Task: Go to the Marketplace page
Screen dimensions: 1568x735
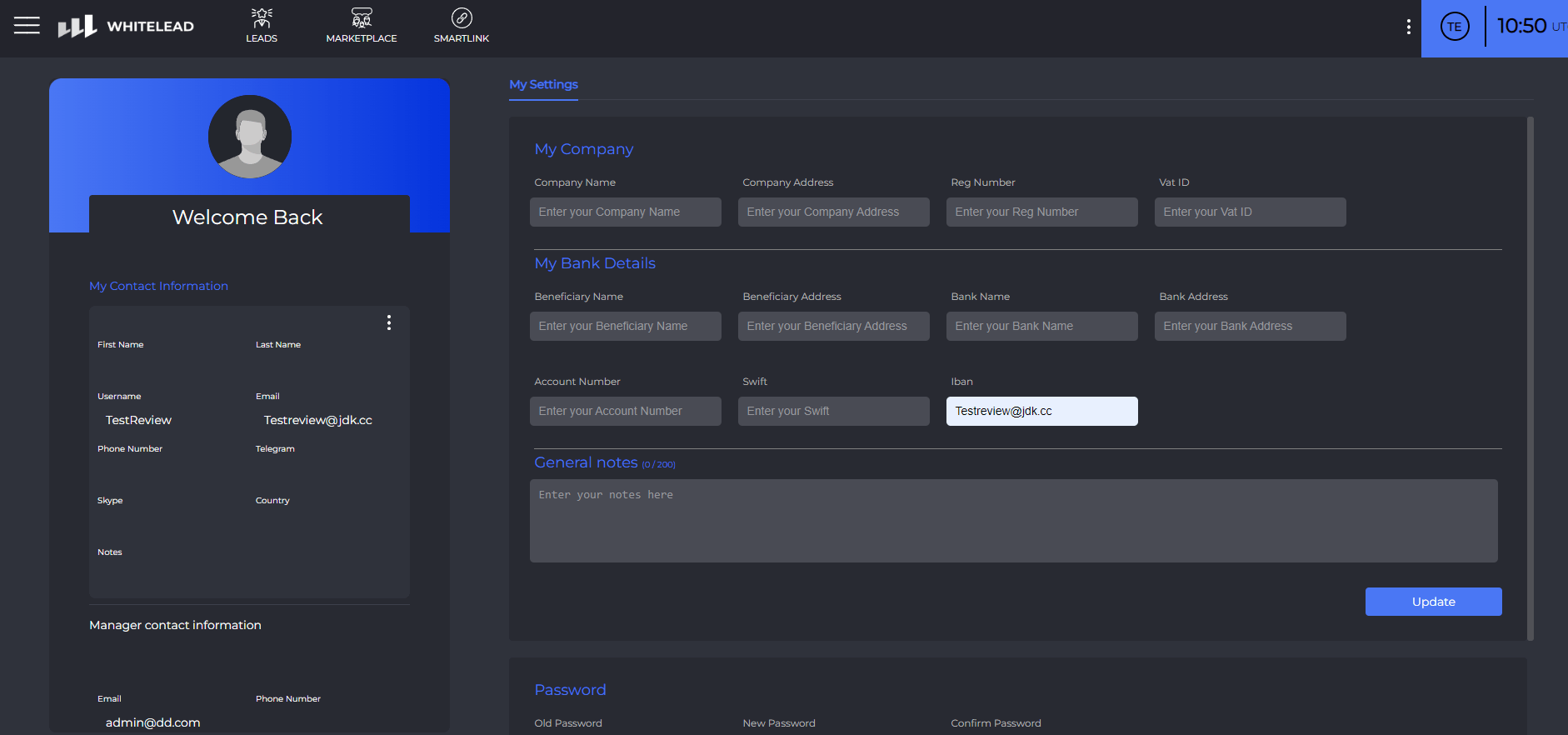Action: click(361, 26)
